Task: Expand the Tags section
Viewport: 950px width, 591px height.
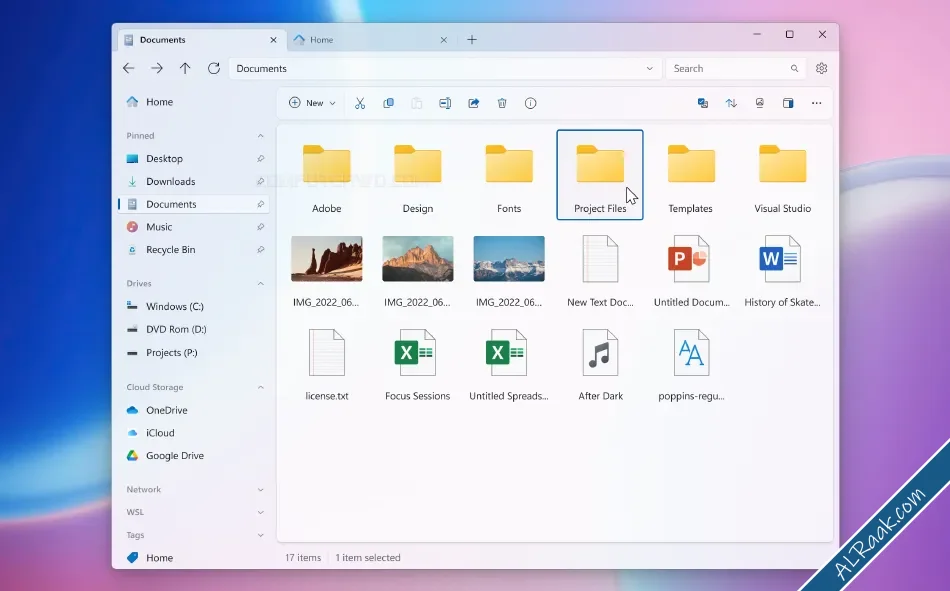Action: [261, 535]
